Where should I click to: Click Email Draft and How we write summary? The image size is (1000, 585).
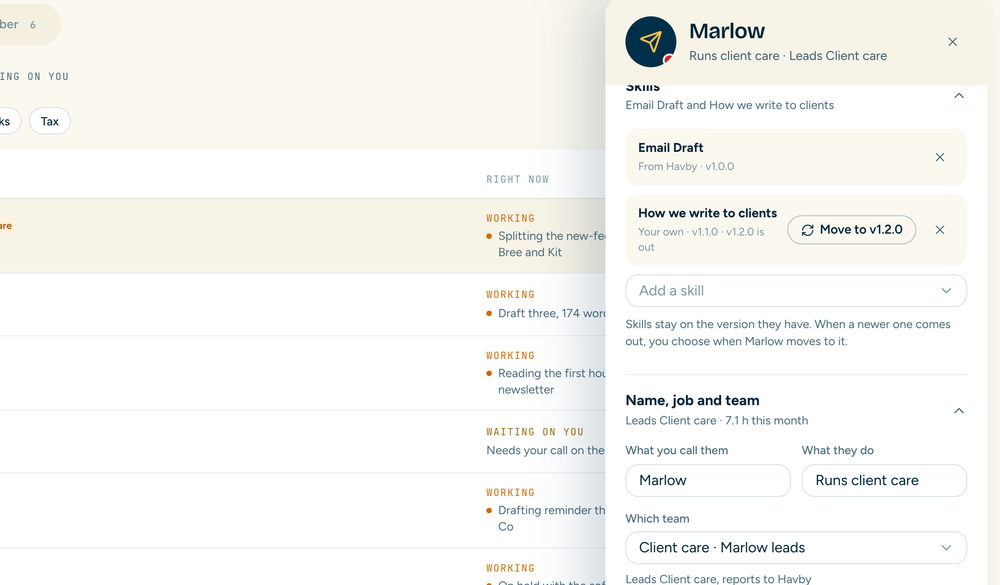[x=729, y=105]
